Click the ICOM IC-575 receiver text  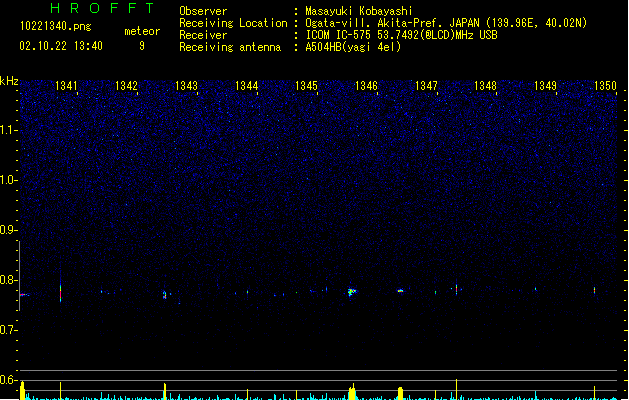click(x=402, y=35)
